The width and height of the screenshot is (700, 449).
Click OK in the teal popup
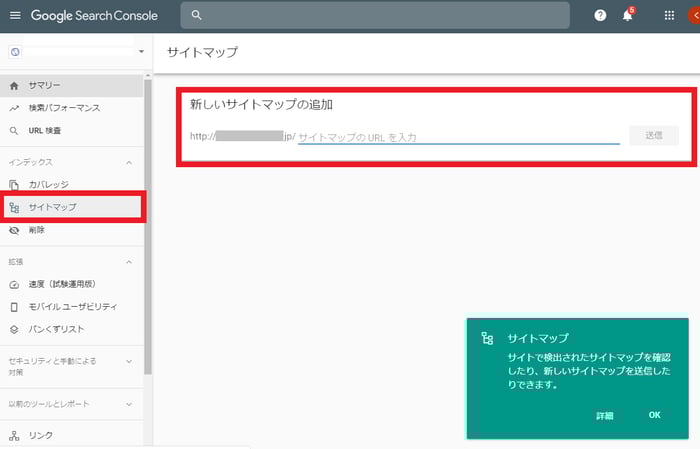[654, 415]
